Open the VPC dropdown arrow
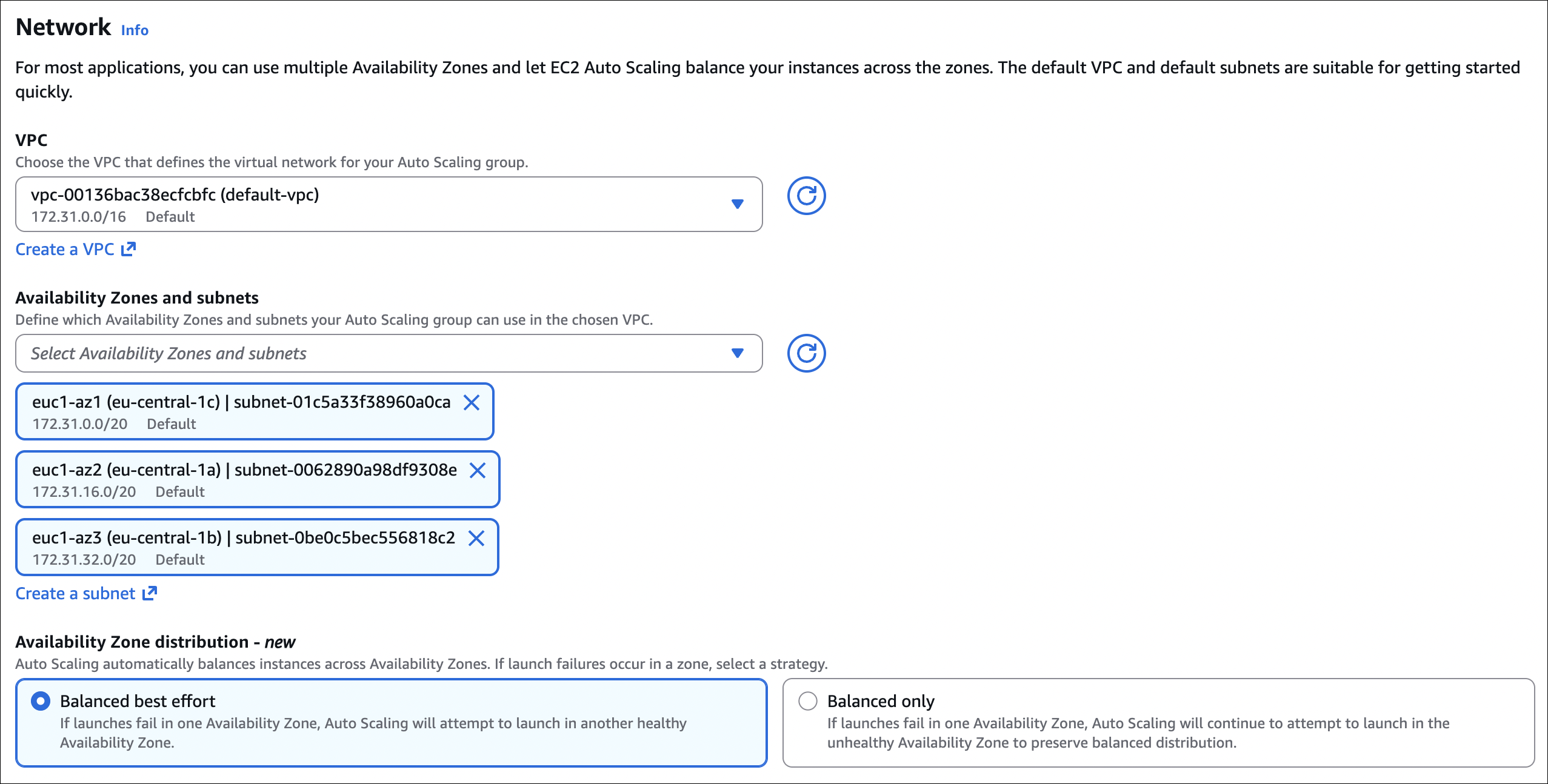Viewport: 1548px width, 784px height. 737,204
